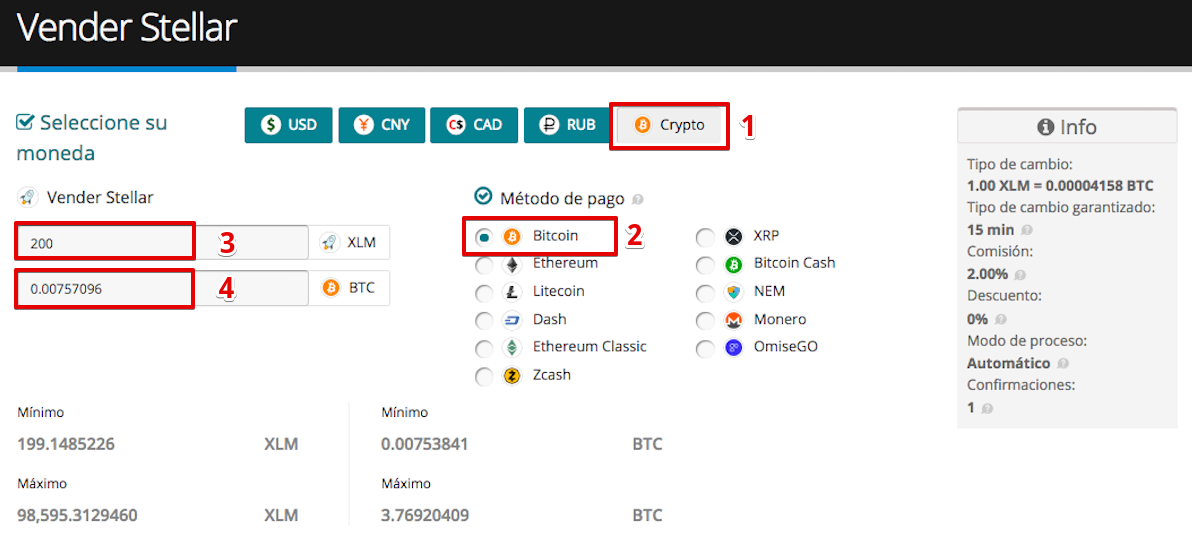Screen dimensions: 1192x534
Task: Click the minimum value 199.1485226
Action: tap(66, 444)
